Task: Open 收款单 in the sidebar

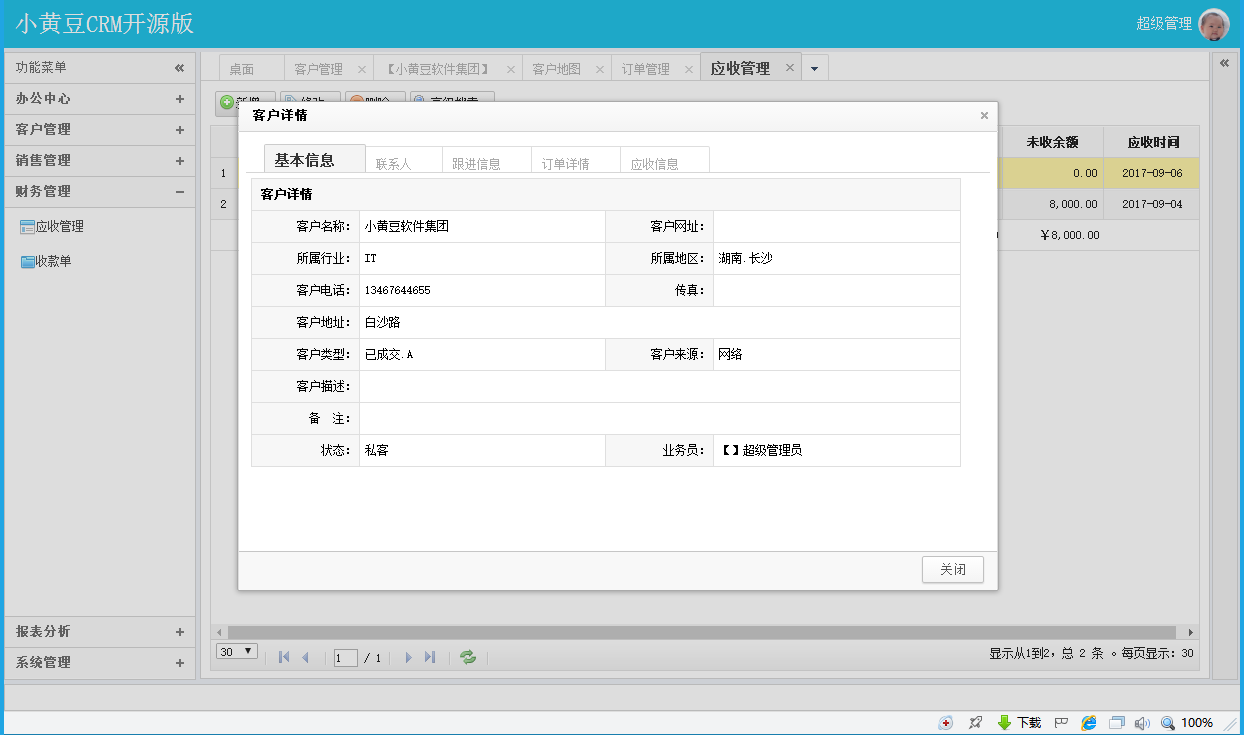Action: coord(54,262)
